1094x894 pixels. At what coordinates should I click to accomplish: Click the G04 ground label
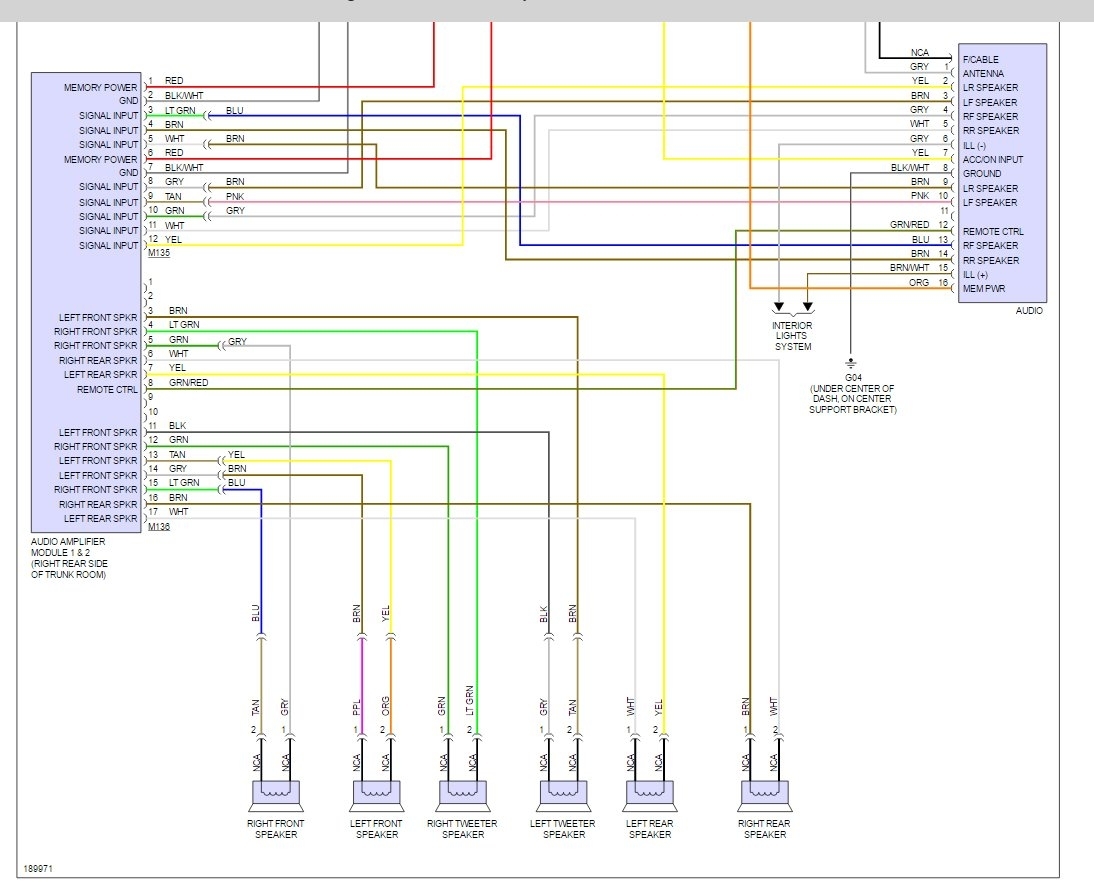(x=853, y=378)
